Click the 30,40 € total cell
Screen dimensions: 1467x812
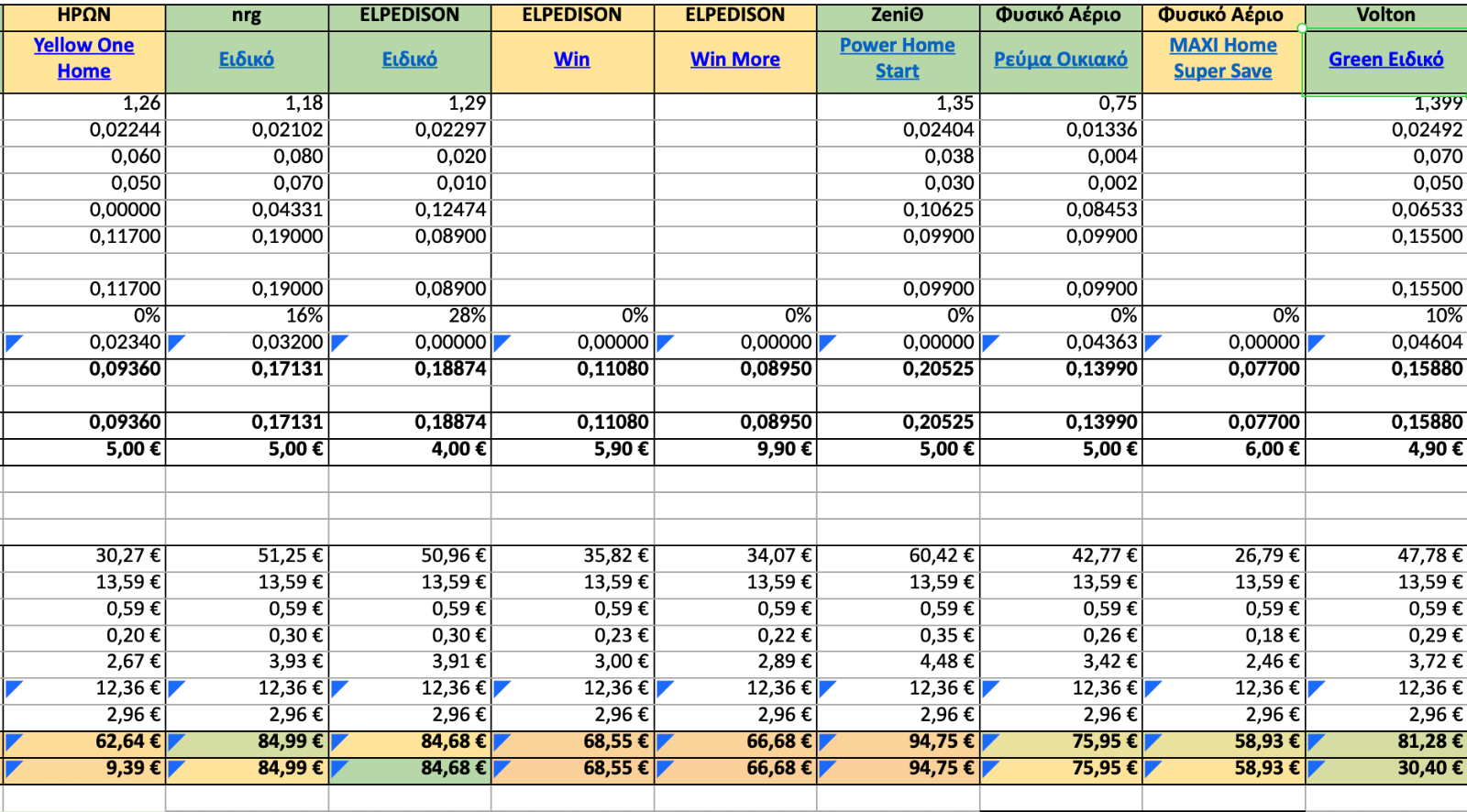pos(1386,770)
